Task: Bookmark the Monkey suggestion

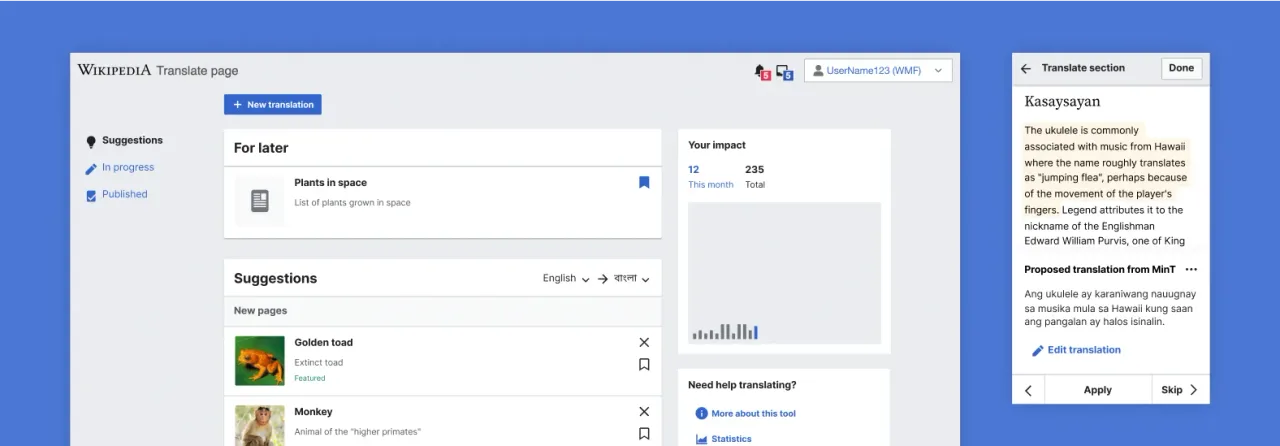Action: 644,433
